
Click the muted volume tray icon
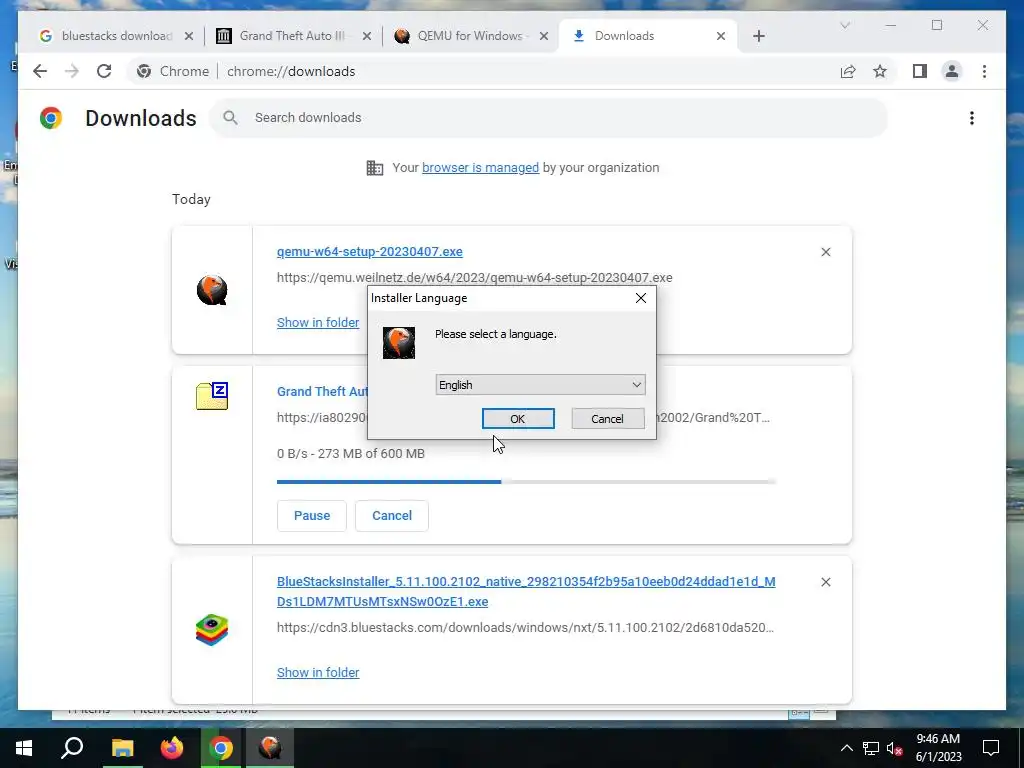(x=895, y=748)
